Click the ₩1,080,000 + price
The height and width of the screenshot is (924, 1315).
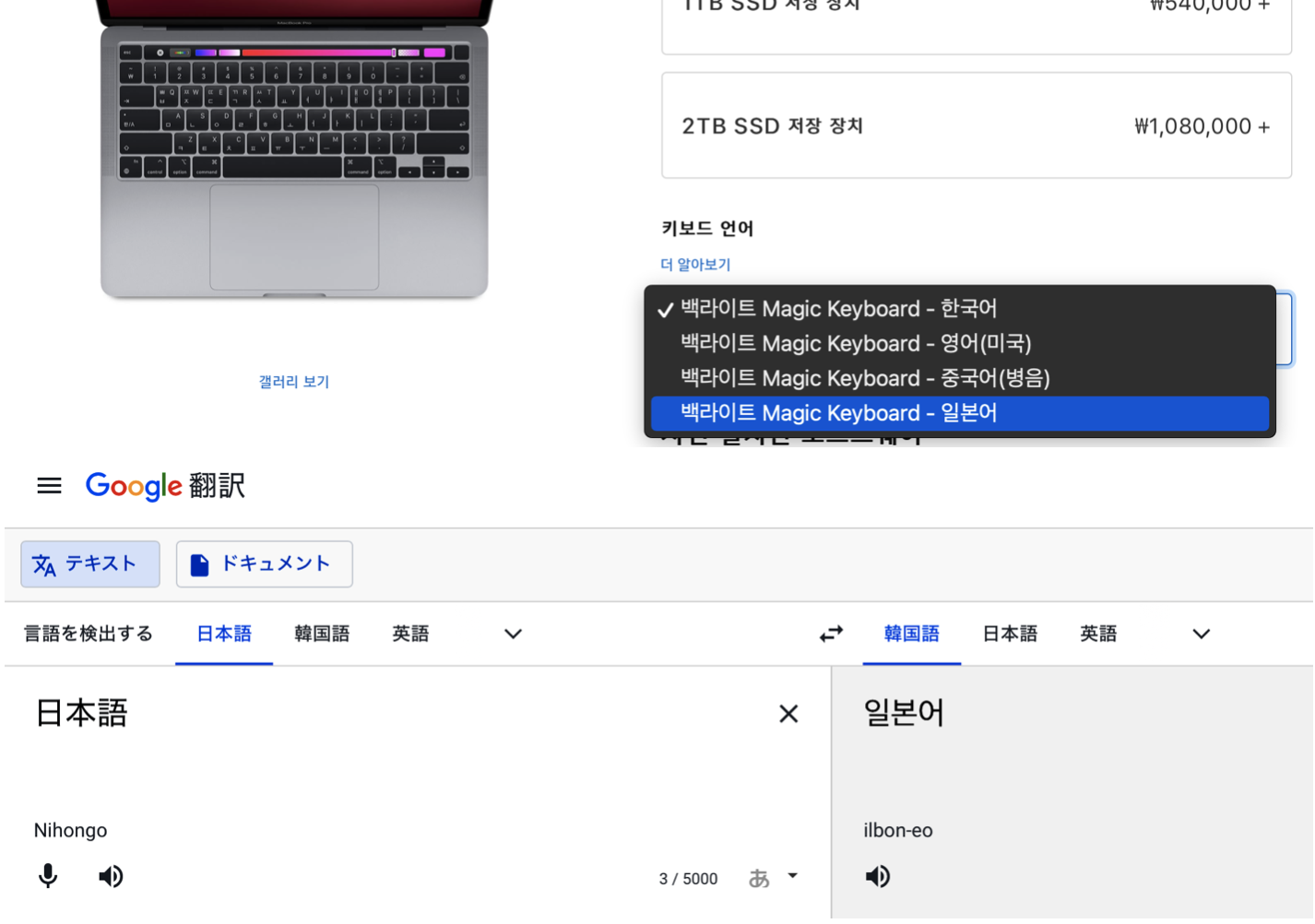(x=1202, y=126)
